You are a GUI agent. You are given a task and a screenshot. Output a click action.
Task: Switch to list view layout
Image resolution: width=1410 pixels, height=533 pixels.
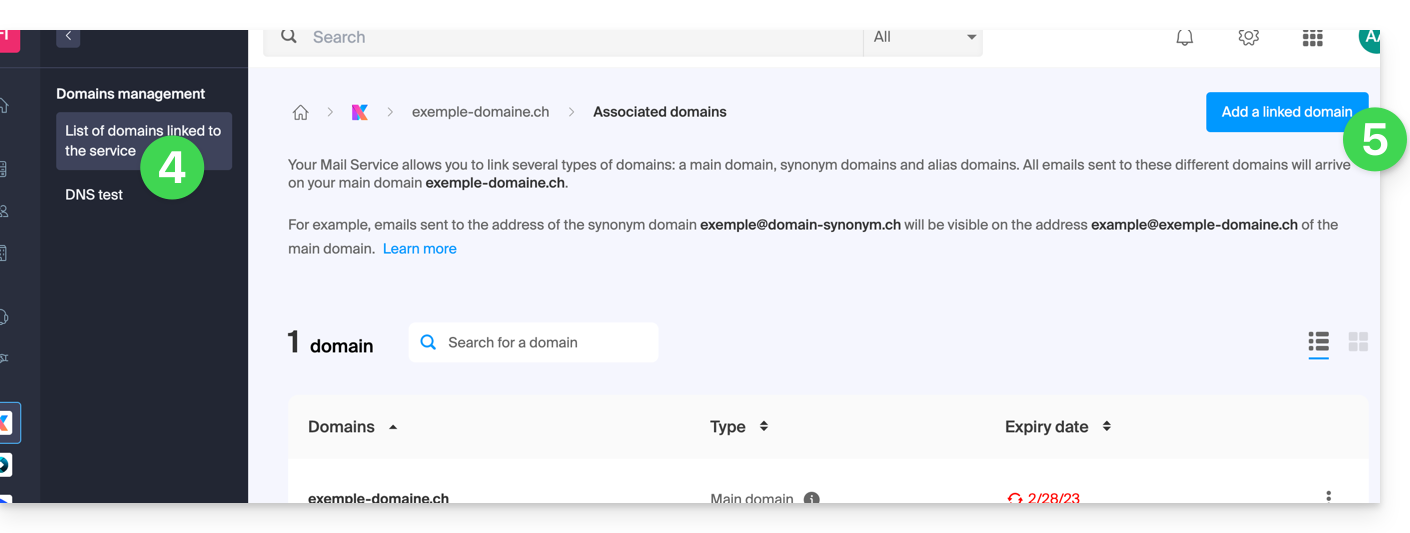(x=1318, y=342)
